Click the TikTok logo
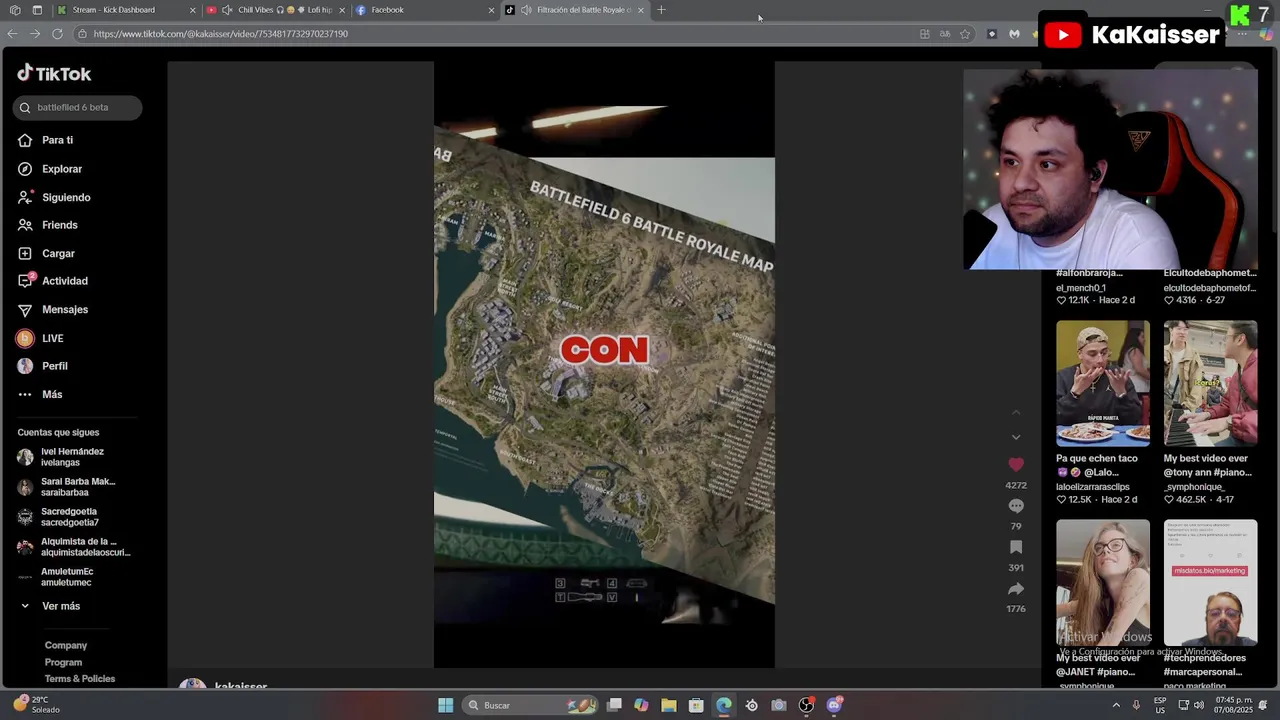Viewport: 1280px width, 720px height. 54,74
